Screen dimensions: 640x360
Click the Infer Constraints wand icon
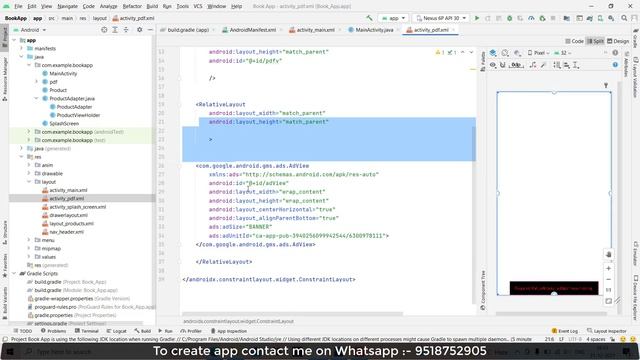pos(543,65)
